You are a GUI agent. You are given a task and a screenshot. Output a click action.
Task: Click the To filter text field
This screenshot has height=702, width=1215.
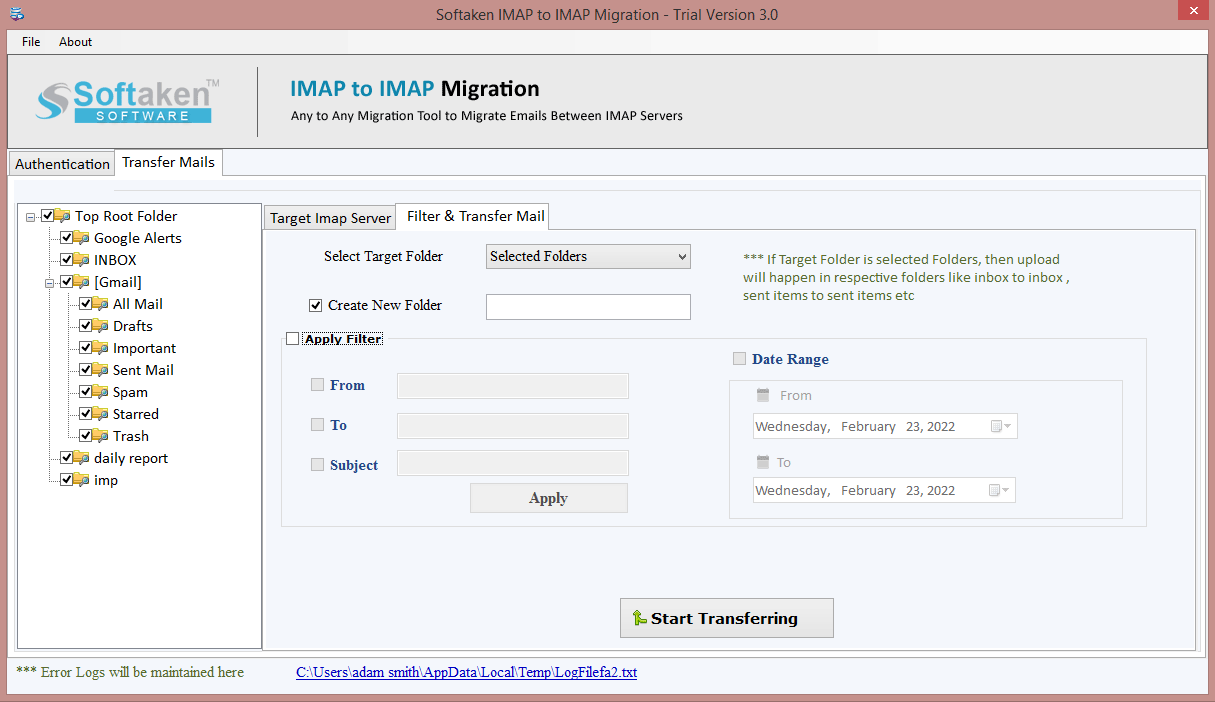pos(513,426)
